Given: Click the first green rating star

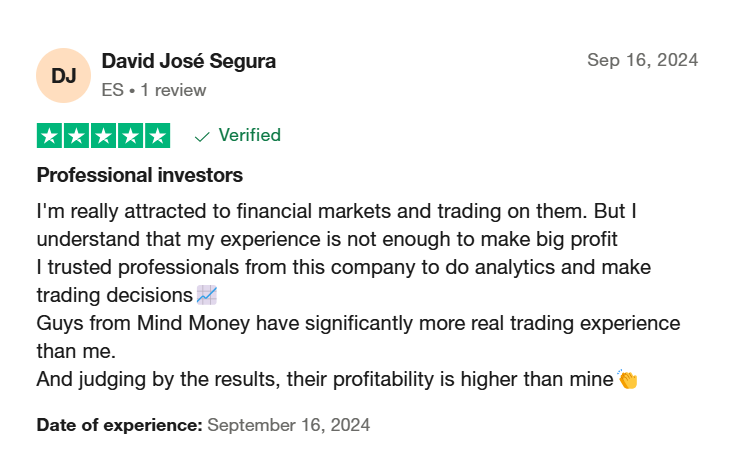Looking at the screenshot, I should point(49,136).
